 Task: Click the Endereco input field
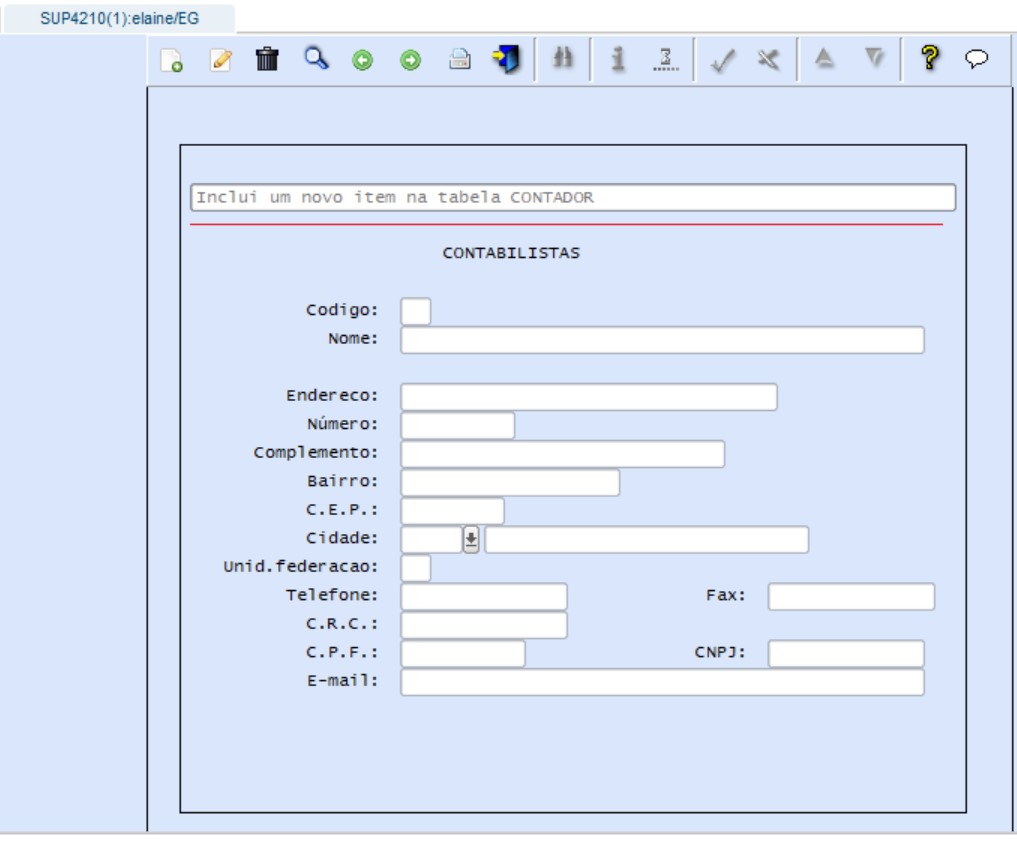pyautogui.click(x=589, y=397)
